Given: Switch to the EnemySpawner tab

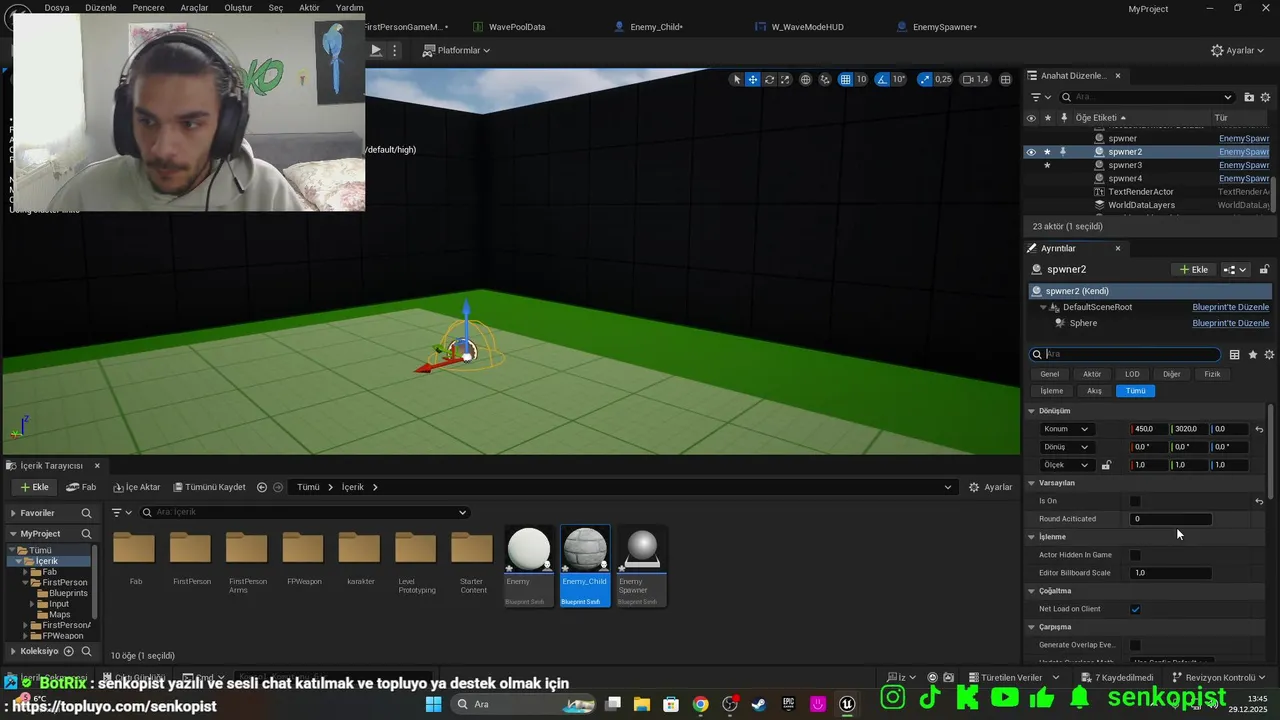Looking at the screenshot, I should 944,27.
